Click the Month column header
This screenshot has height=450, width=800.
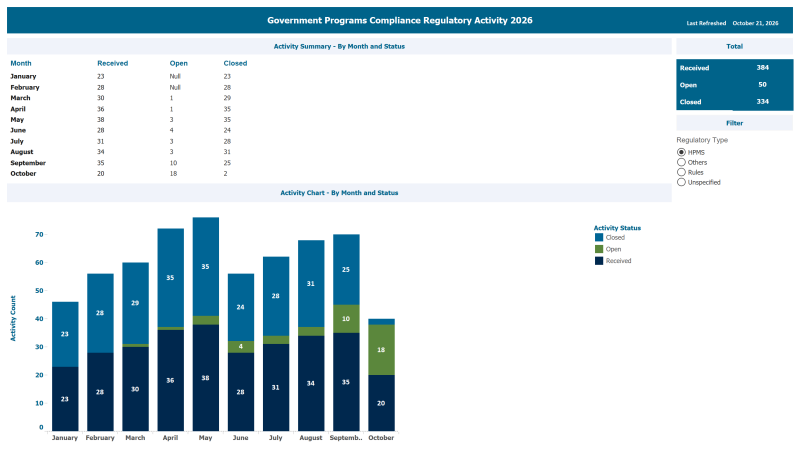click(x=21, y=63)
